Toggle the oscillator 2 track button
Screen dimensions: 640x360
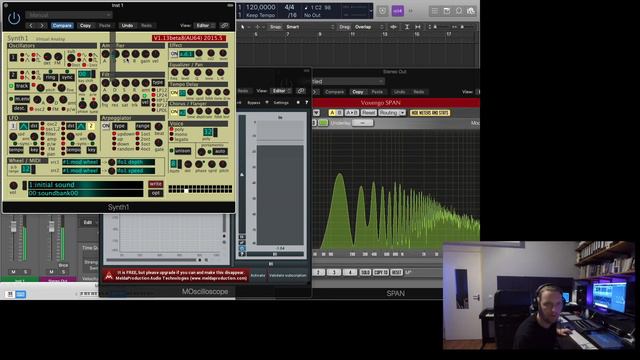[x=22, y=86]
